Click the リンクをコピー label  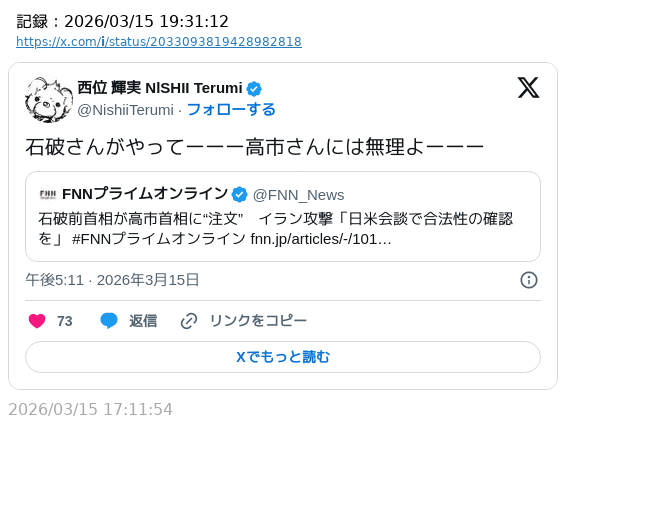click(x=258, y=321)
